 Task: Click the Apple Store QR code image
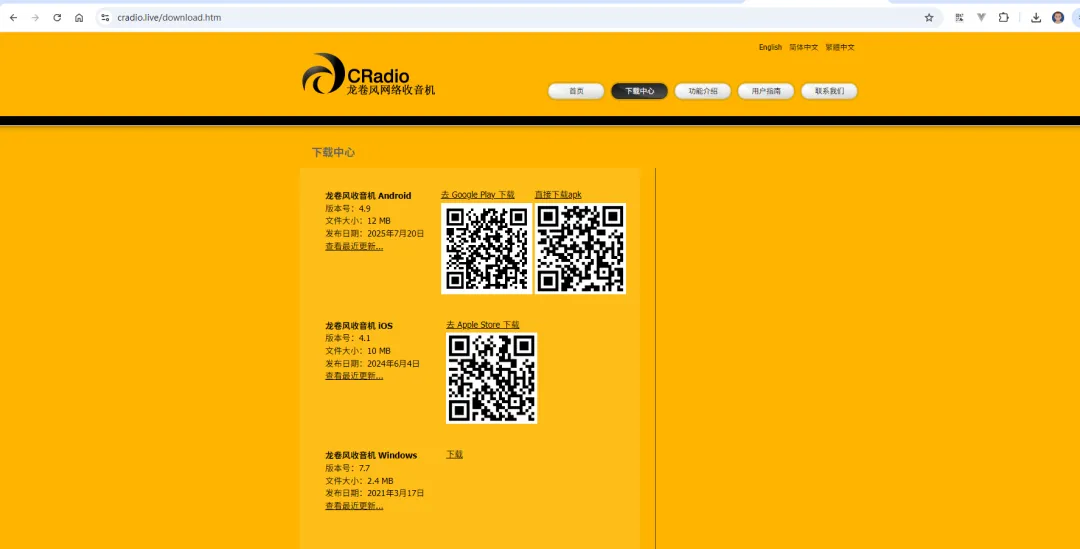coord(491,378)
